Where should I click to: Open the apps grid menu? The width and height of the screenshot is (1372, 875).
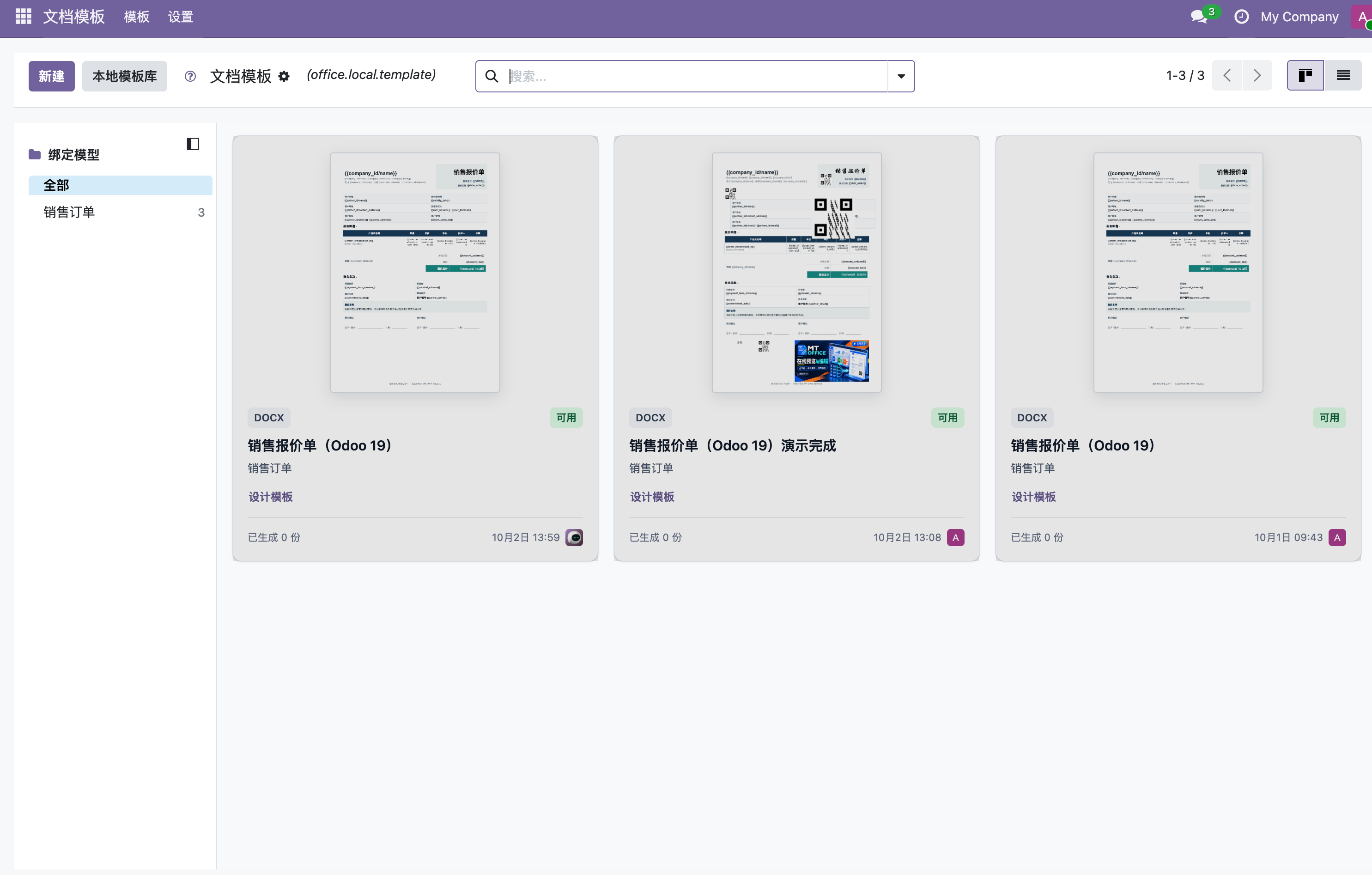(23, 16)
